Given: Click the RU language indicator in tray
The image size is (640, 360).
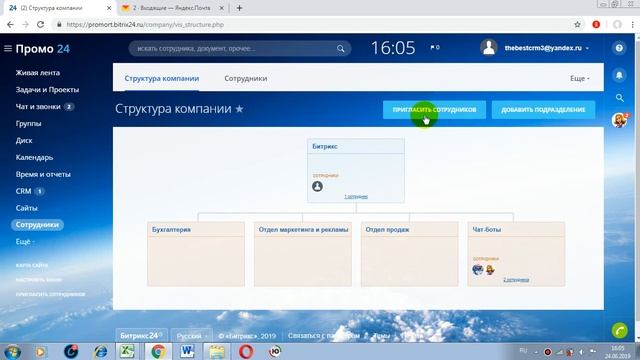Looking at the screenshot, I should [523, 350].
